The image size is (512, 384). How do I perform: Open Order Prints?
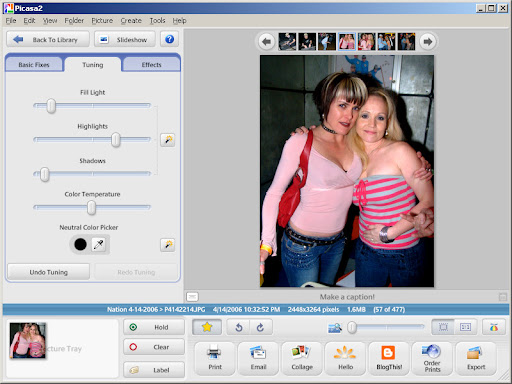432,358
